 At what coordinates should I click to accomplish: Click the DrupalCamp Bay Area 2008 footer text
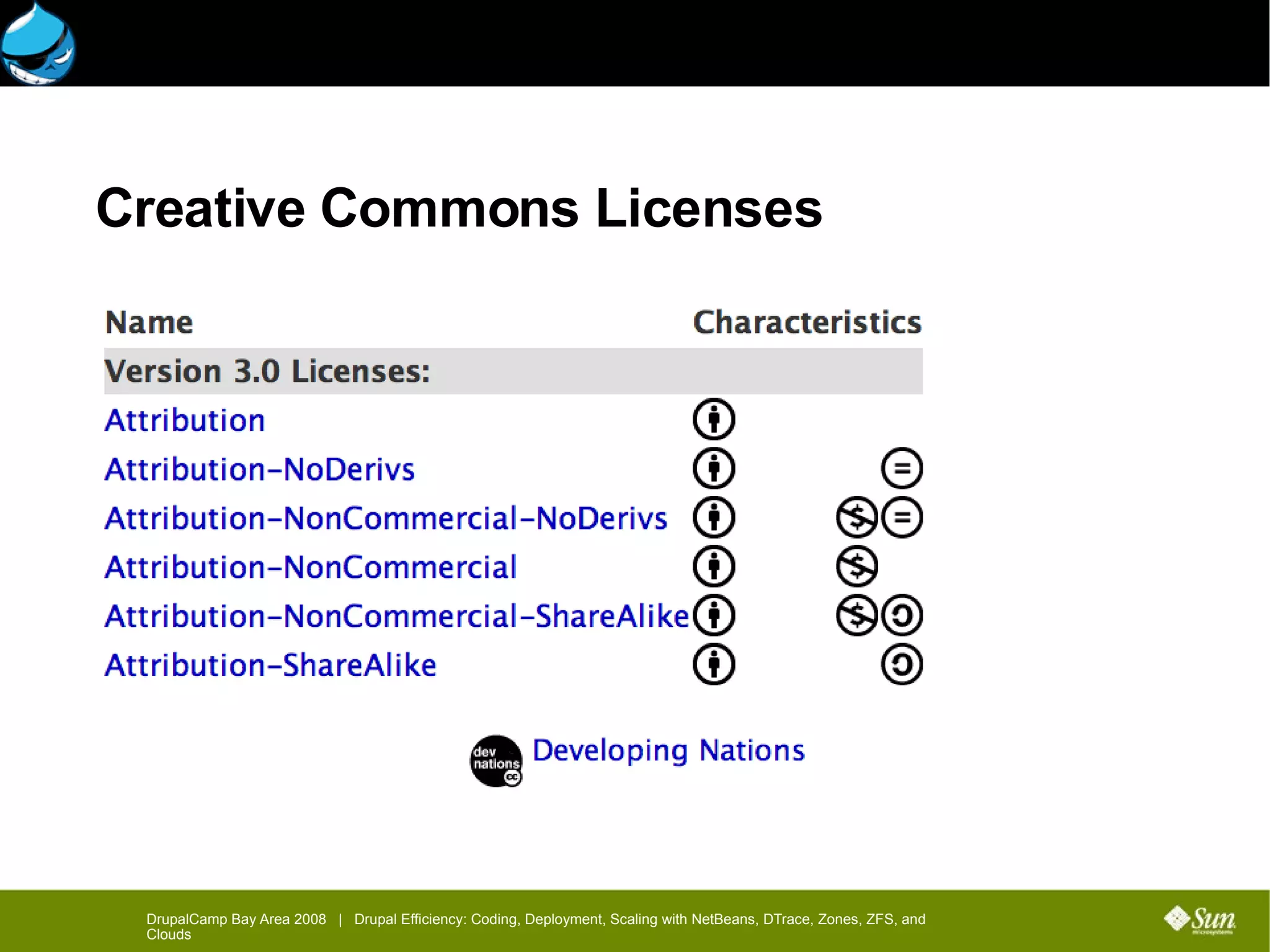tap(236, 919)
